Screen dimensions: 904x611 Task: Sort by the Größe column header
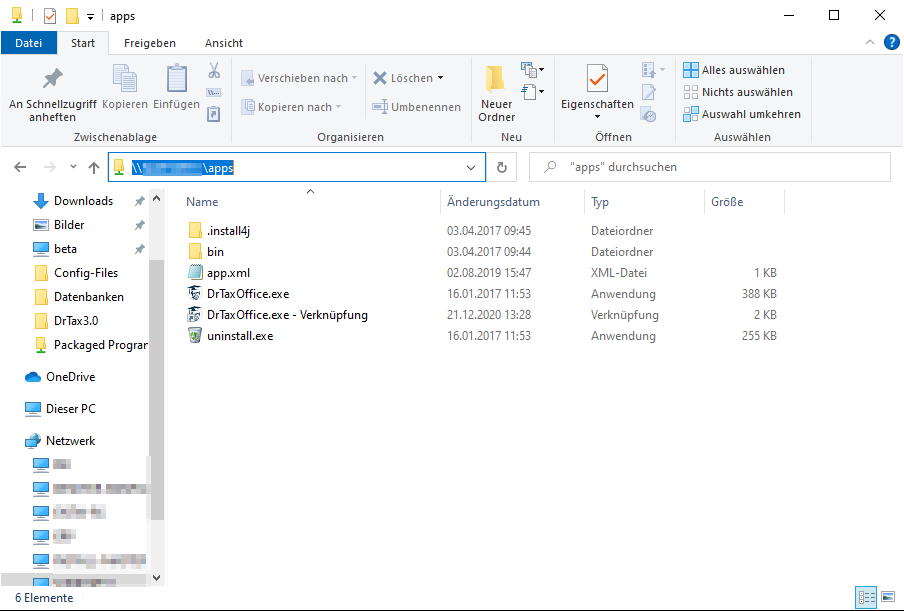click(x=727, y=202)
